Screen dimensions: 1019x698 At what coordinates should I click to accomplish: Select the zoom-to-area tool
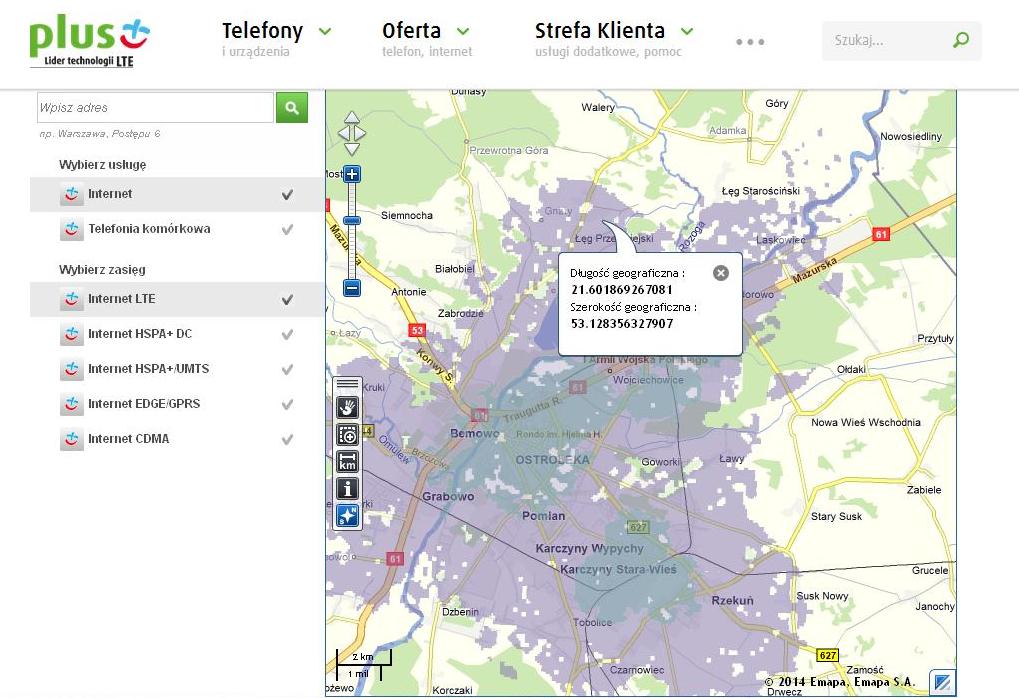(x=348, y=434)
